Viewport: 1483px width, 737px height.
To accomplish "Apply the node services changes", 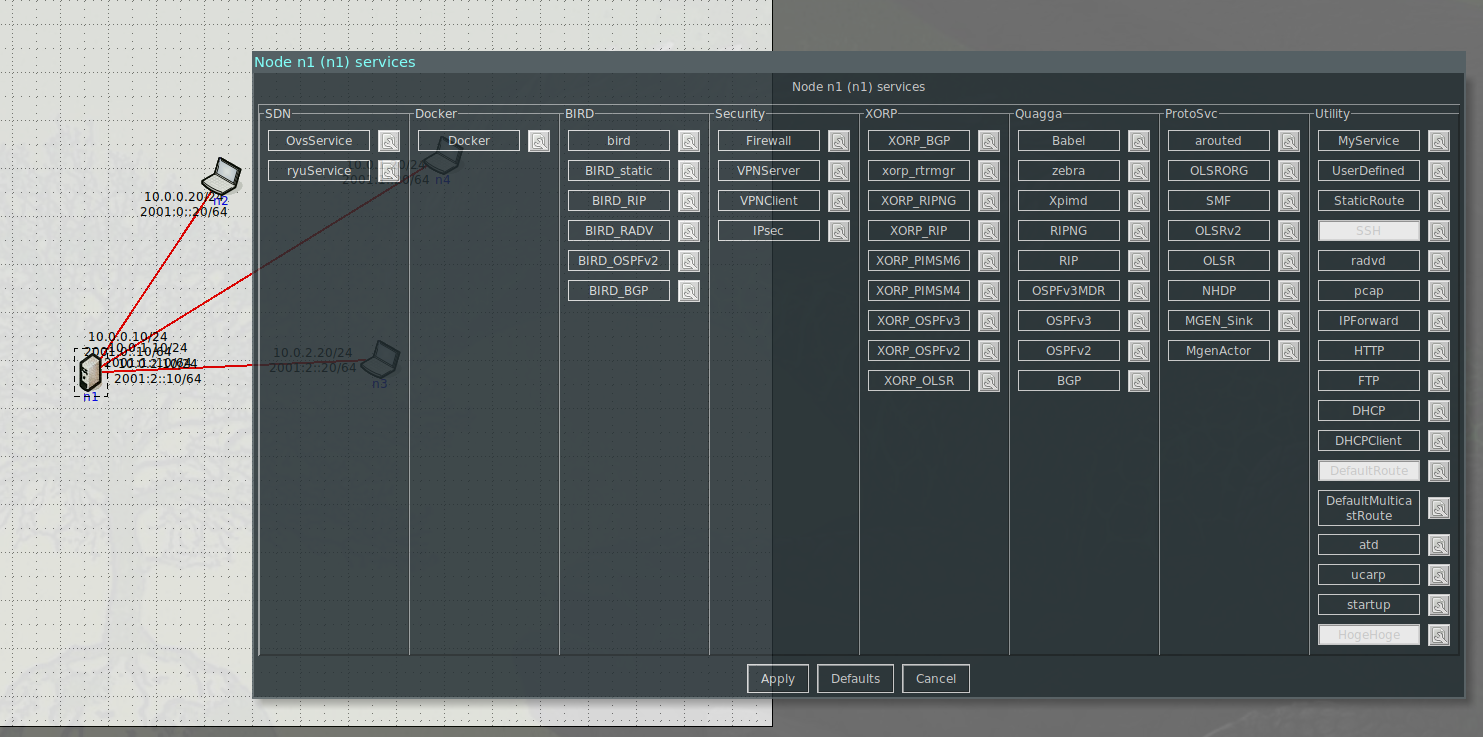I will tap(778, 679).
